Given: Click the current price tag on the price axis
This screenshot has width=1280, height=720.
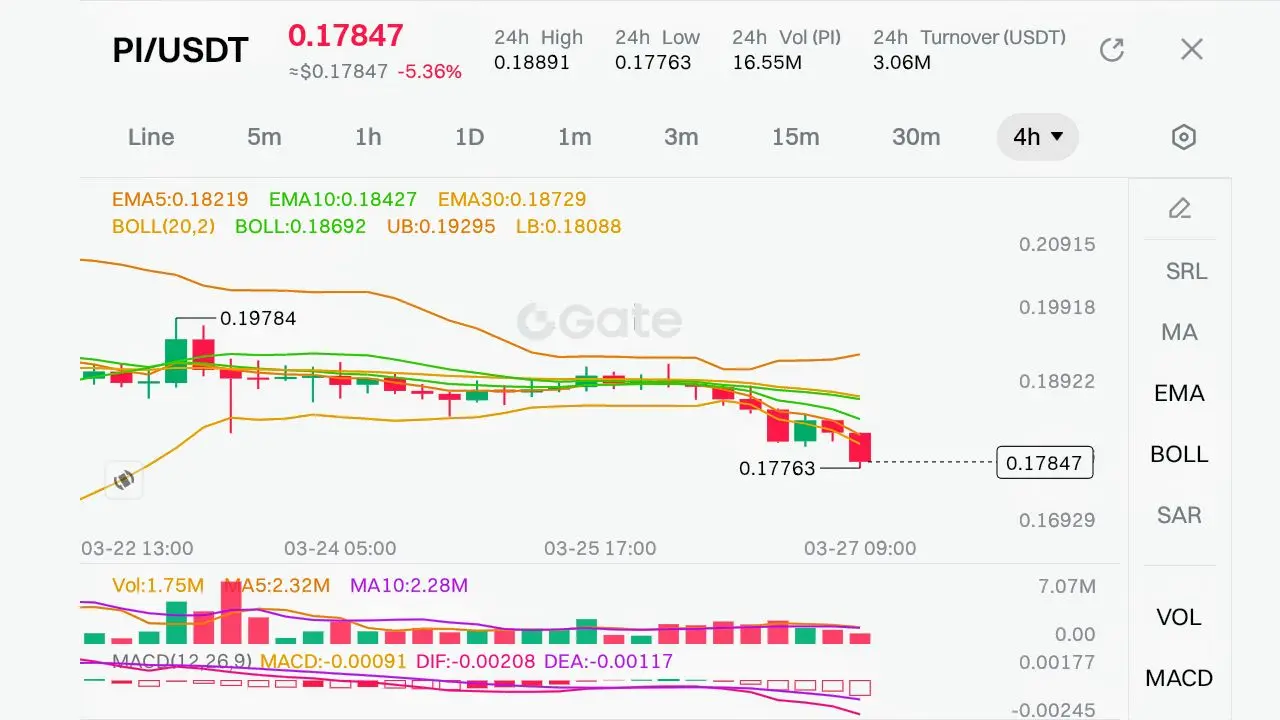Looking at the screenshot, I should (x=1045, y=462).
